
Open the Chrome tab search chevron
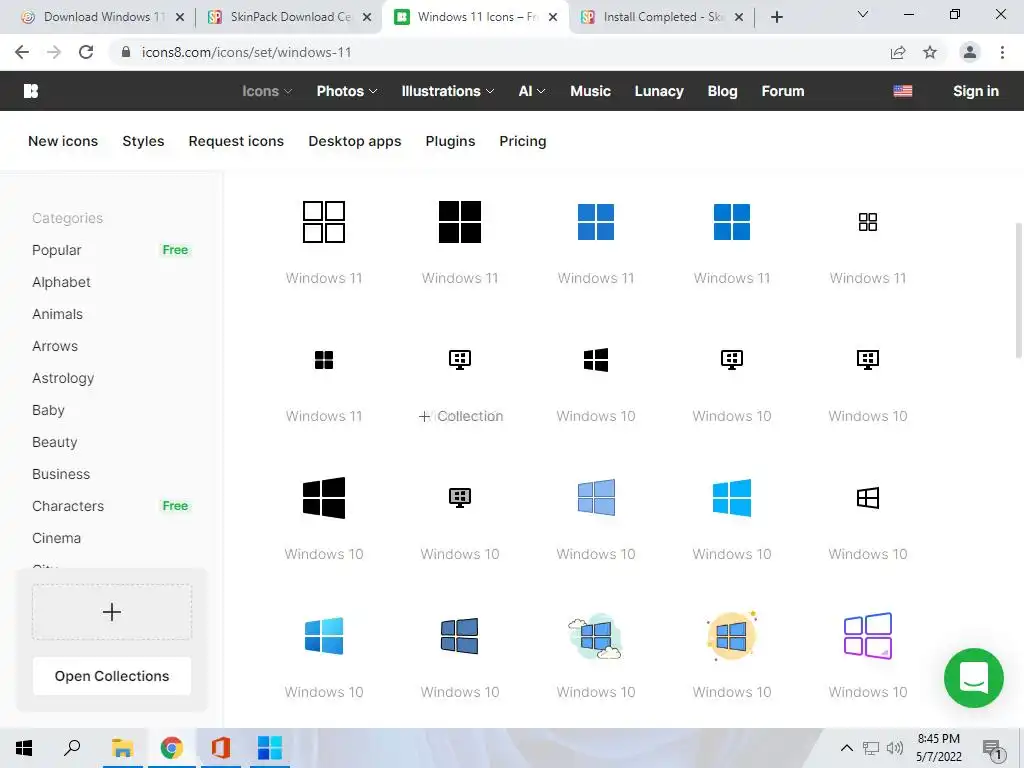coord(863,14)
